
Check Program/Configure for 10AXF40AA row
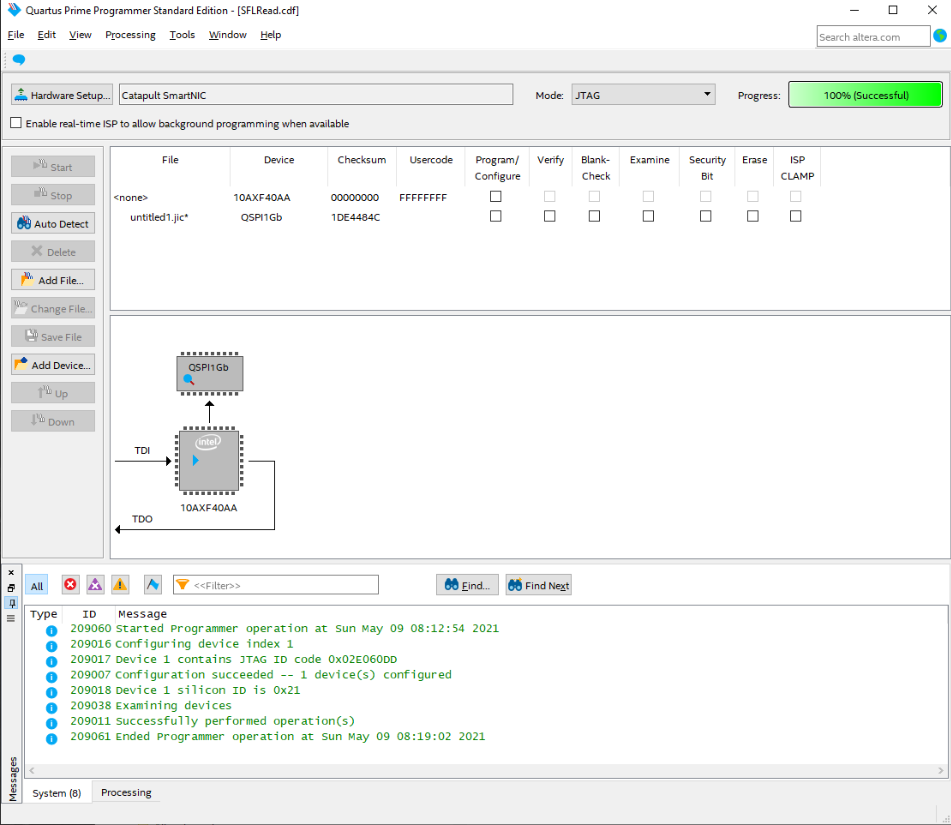[495, 197]
